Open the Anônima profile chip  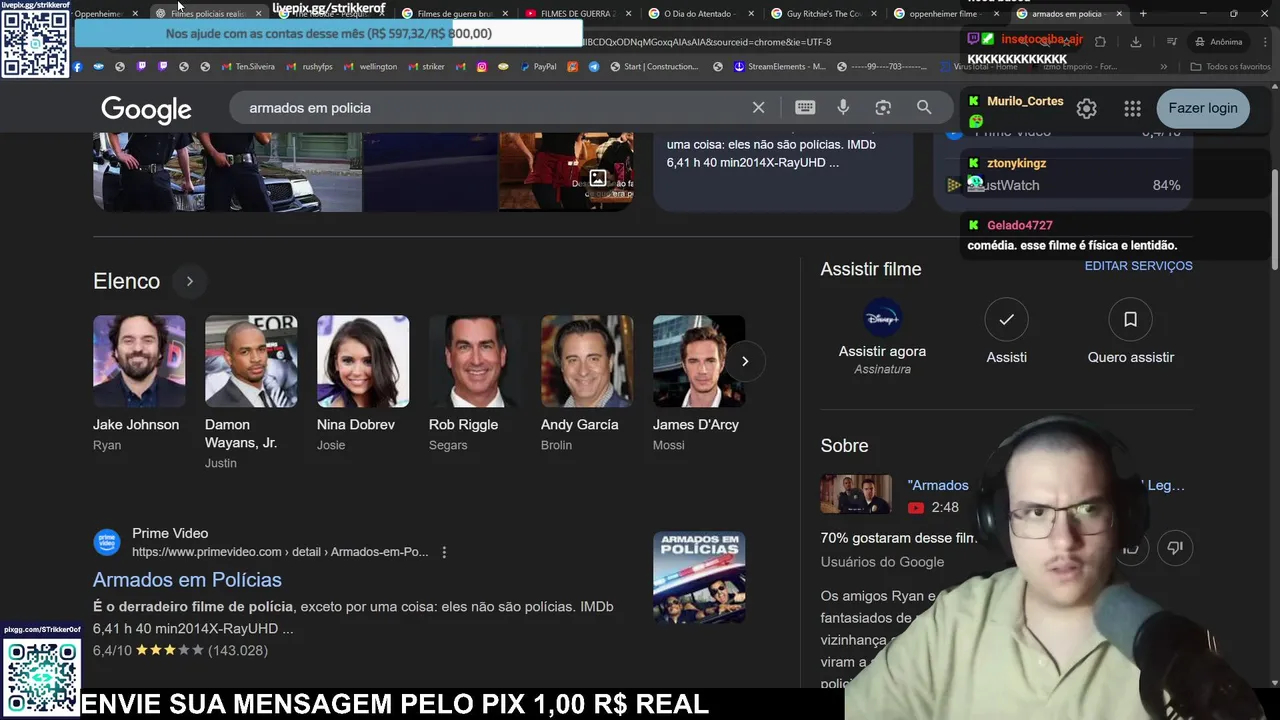[x=1217, y=42]
